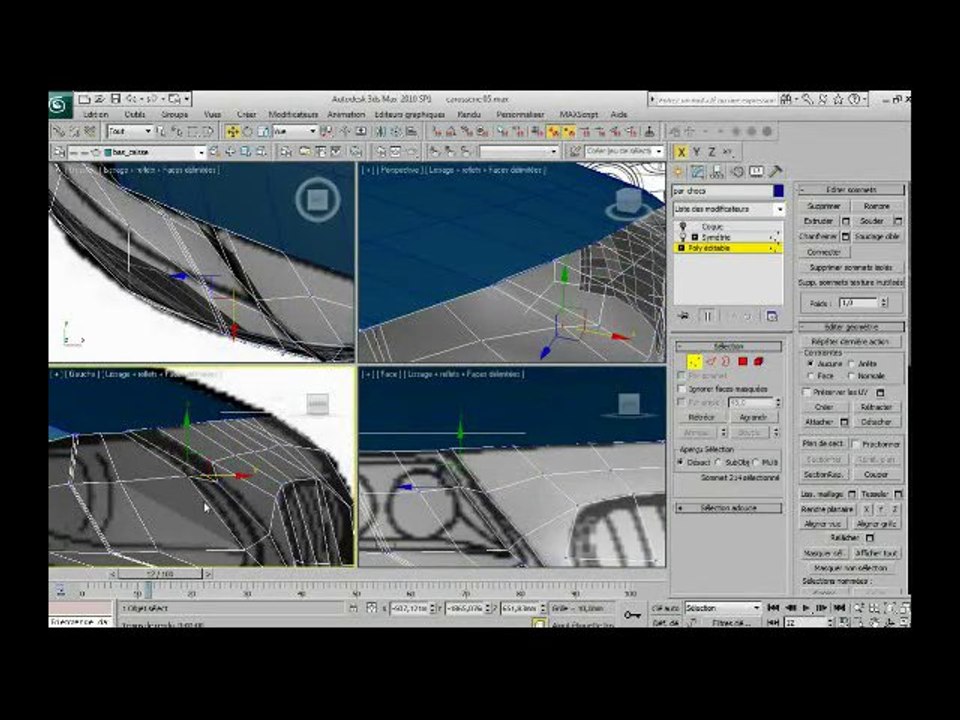The width and height of the screenshot is (960, 720).
Task: Select the Move transform tool
Action: (232, 131)
